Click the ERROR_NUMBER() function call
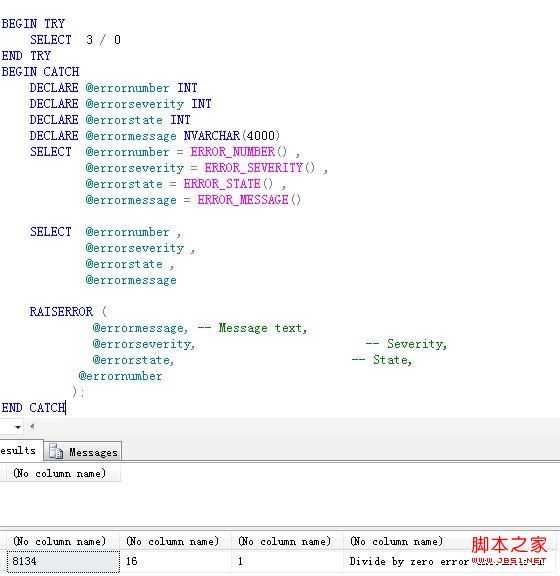 click(x=238, y=152)
